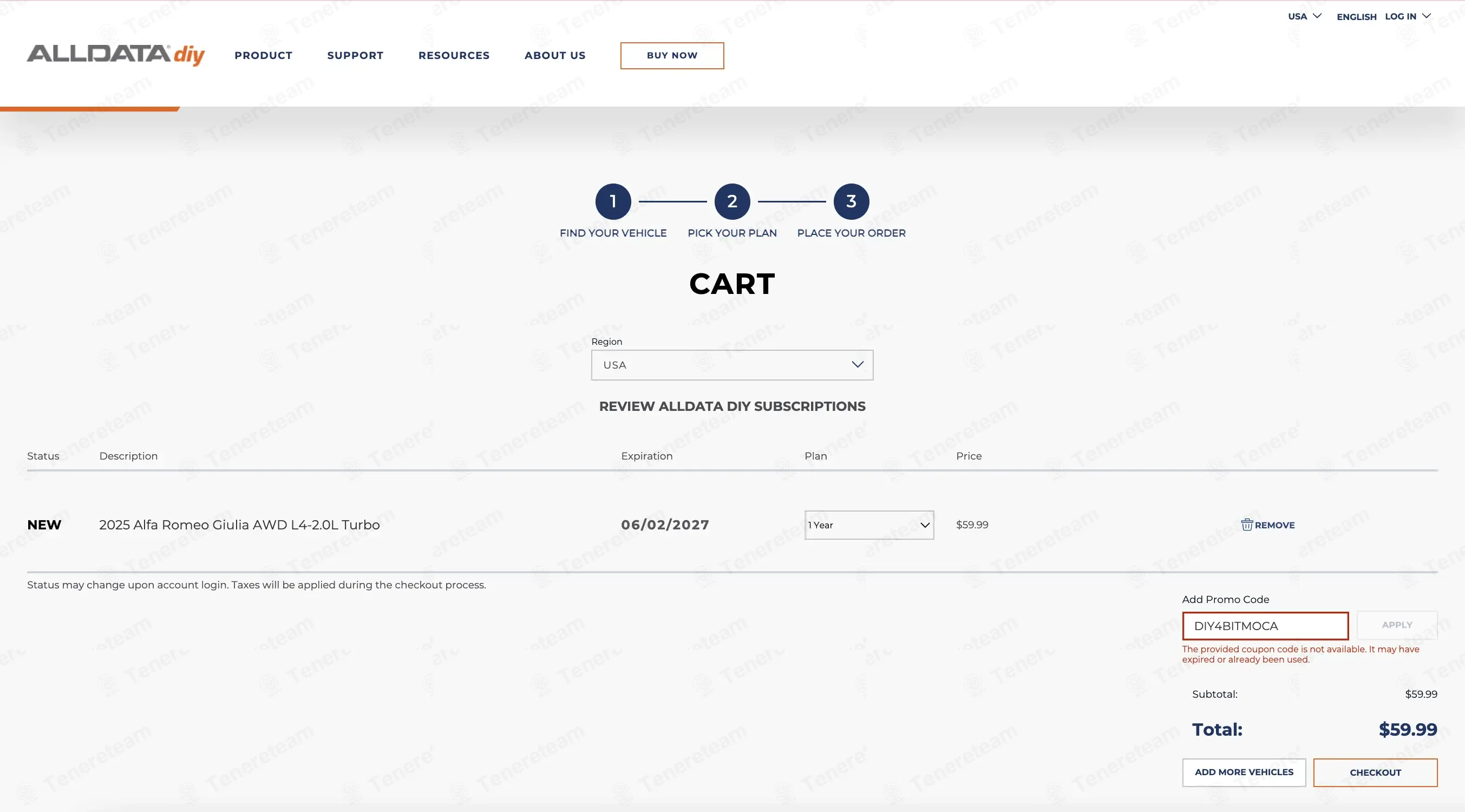
Task: Click the 2025 Alfa Romeo Giulia description
Action: (239, 525)
